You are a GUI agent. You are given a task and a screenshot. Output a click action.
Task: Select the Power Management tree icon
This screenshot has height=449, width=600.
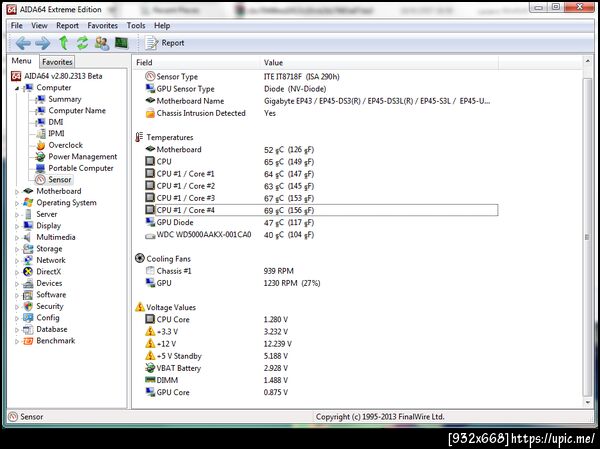tap(40, 157)
